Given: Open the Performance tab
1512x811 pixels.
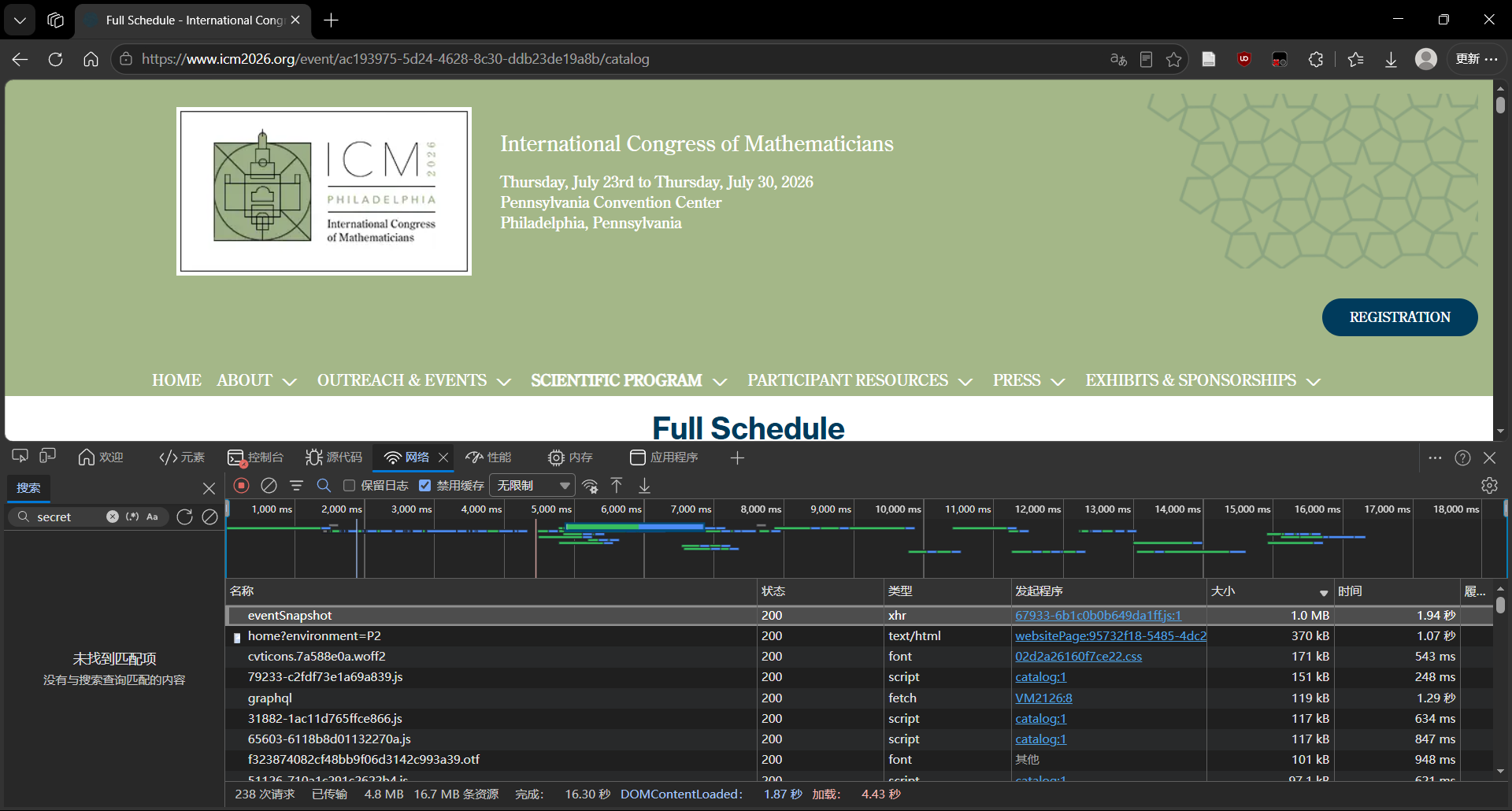Looking at the screenshot, I should [488, 457].
